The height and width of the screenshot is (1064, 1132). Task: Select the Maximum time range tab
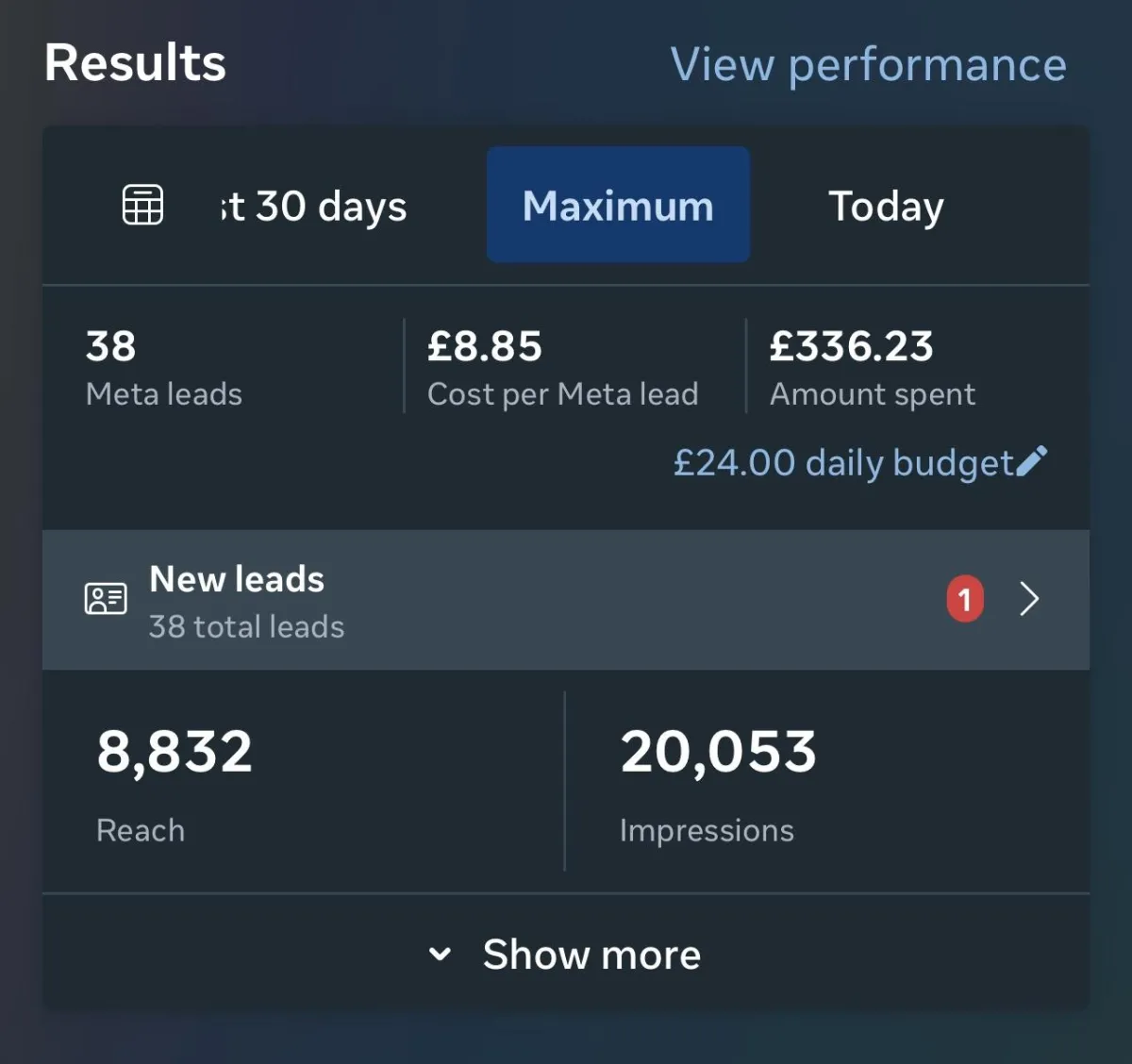(x=618, y=205)
